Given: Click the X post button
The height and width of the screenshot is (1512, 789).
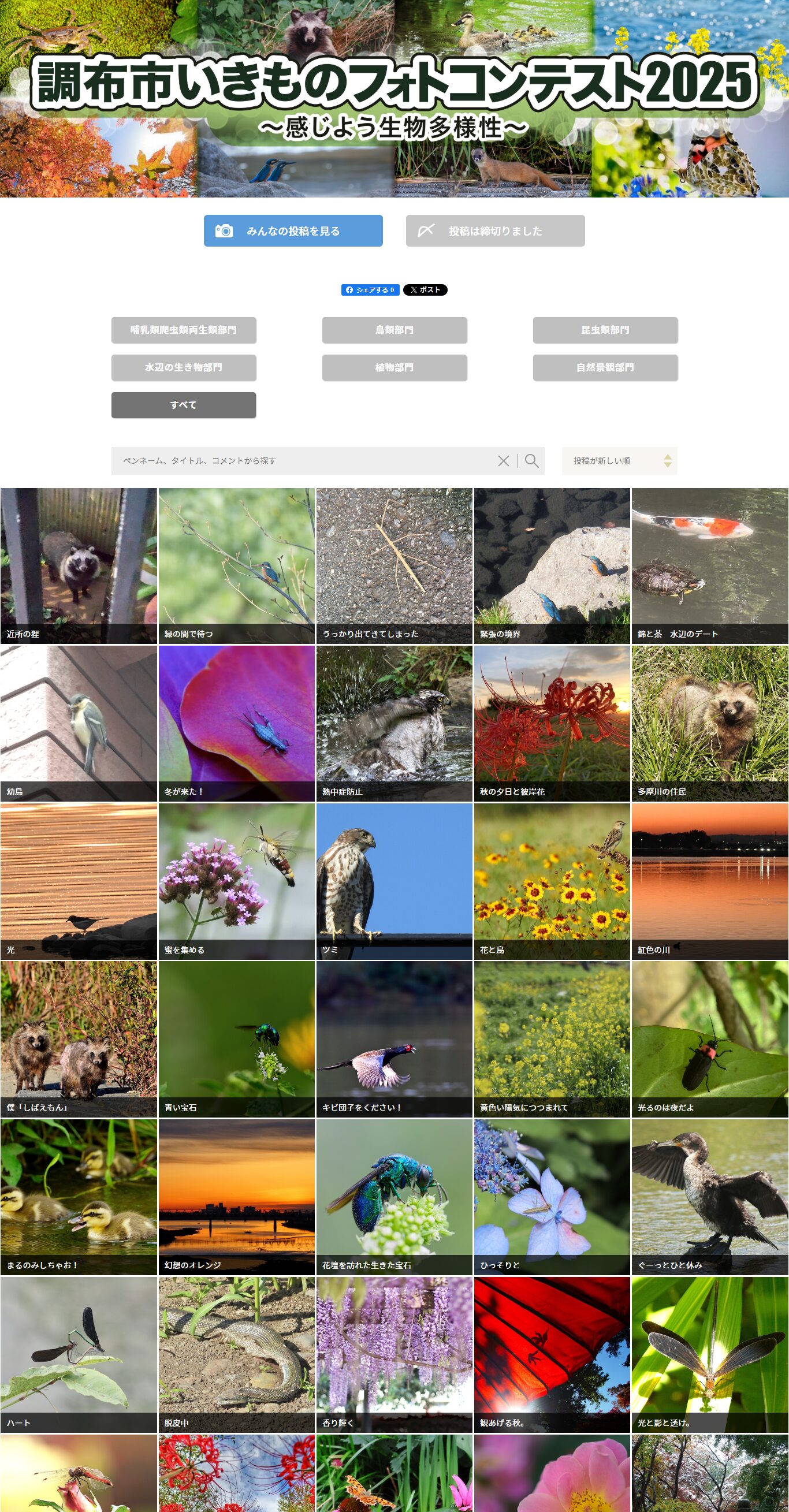Looking at the screenshot, I should click(425, 290).
